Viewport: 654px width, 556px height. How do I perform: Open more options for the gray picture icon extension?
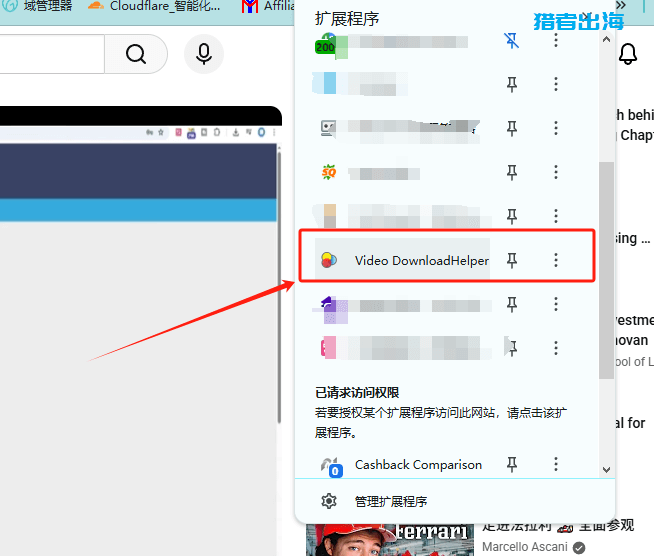[x=556, y=128]
